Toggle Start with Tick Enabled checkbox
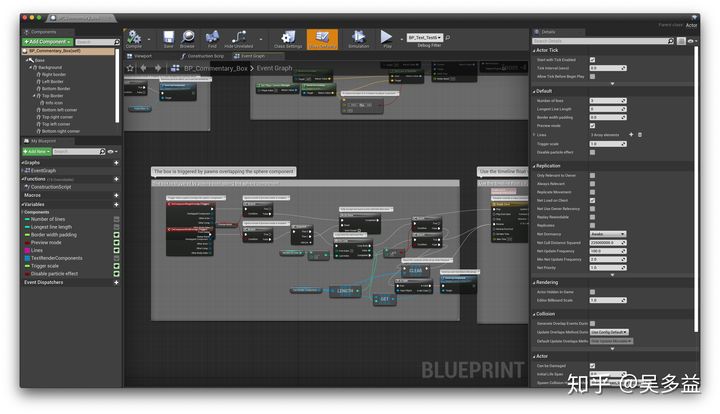This screenshot has width=720, height=414. (592, 60)
